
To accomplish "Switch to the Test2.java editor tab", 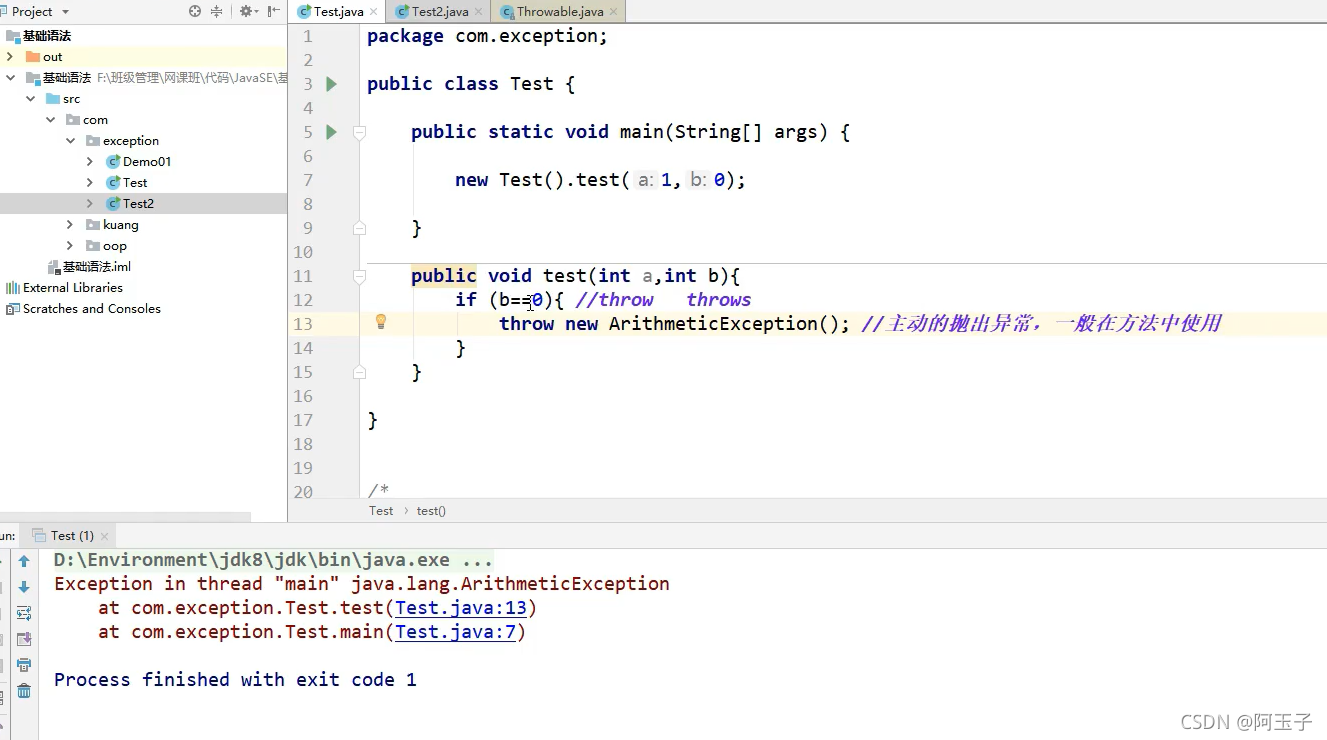I will (x=440, y=12).
